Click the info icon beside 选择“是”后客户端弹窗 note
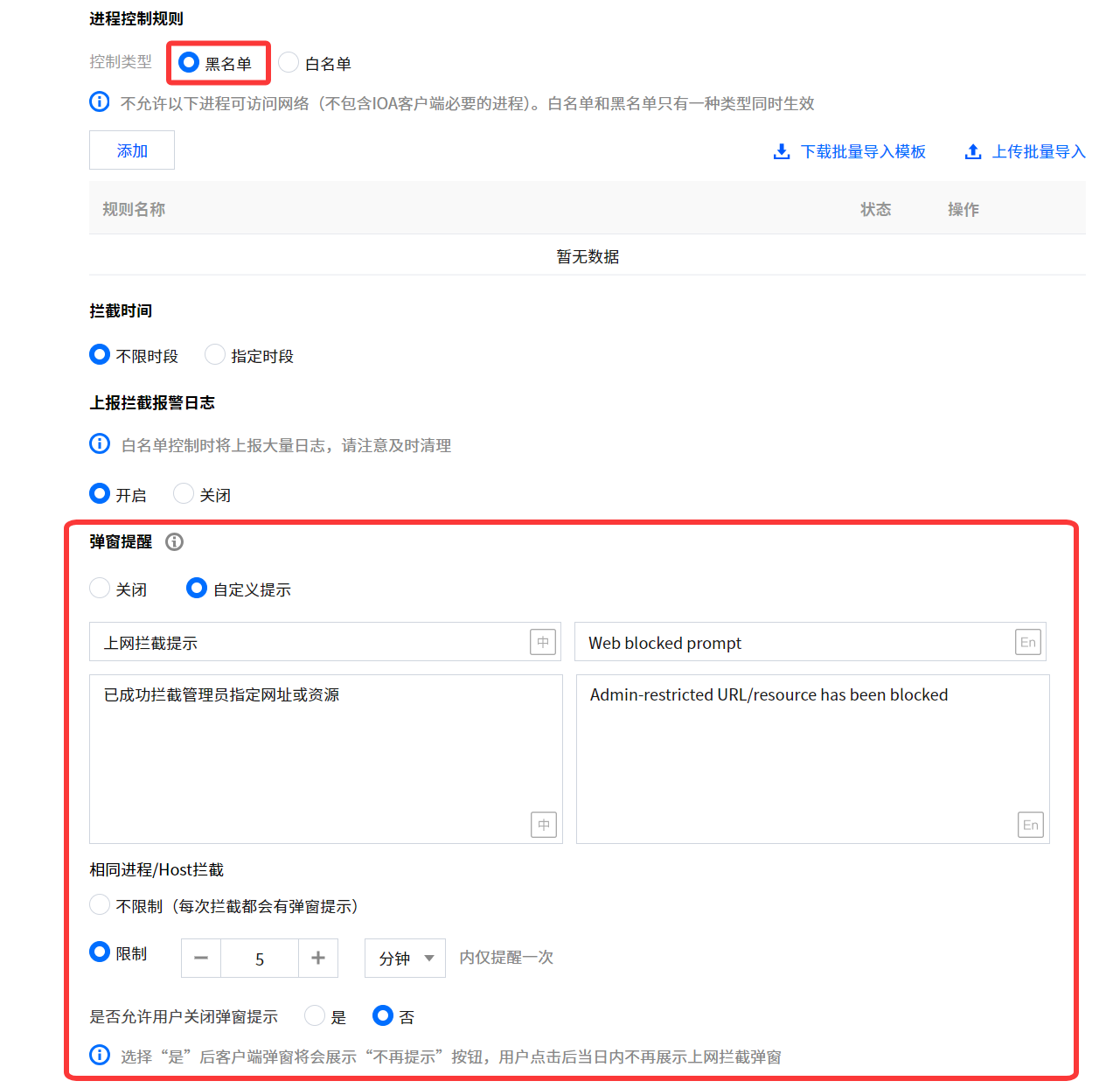Image resolution: width=1120 pixels, height=1088 pixels. [x=100, y=1056]
